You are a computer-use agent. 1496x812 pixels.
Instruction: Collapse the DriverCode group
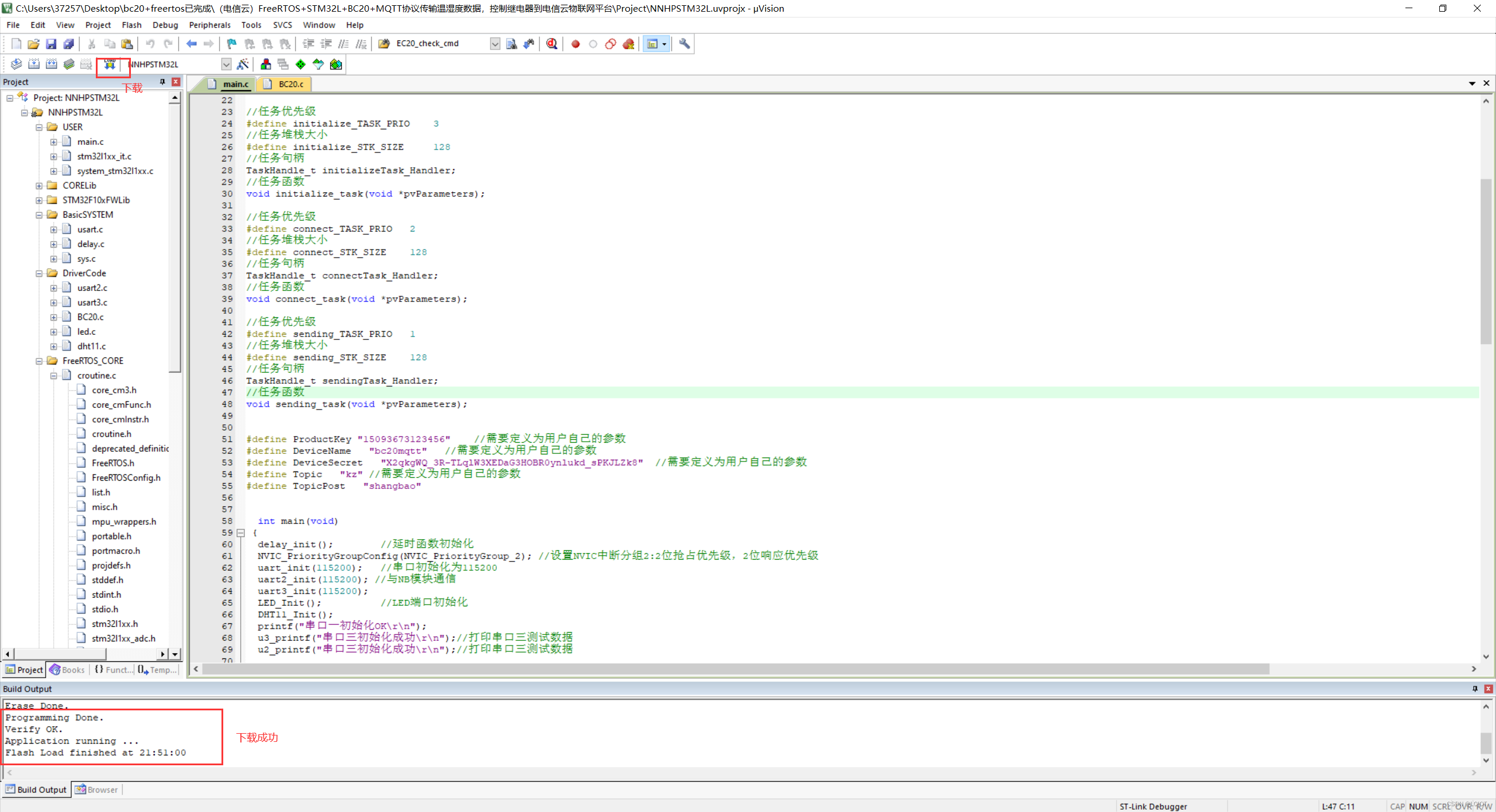[x=39, y=273]
